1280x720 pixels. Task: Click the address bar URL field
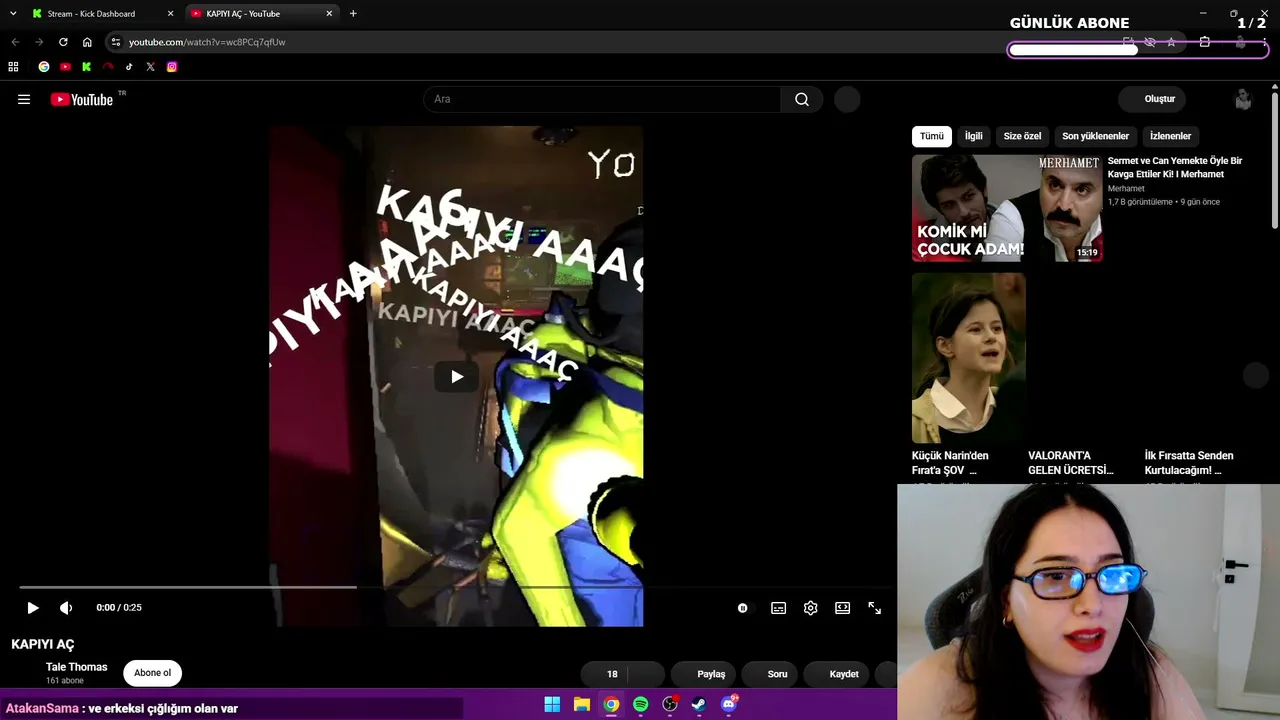pos(560,42)
